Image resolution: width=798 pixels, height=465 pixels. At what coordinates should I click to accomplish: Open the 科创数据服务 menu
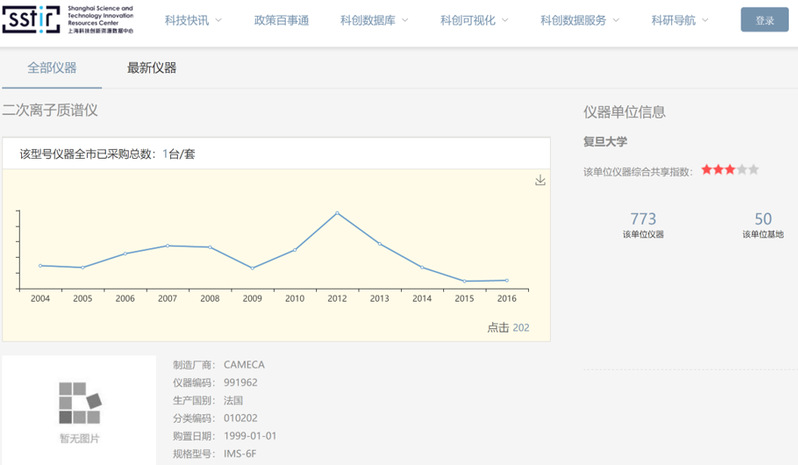(579, 20)
